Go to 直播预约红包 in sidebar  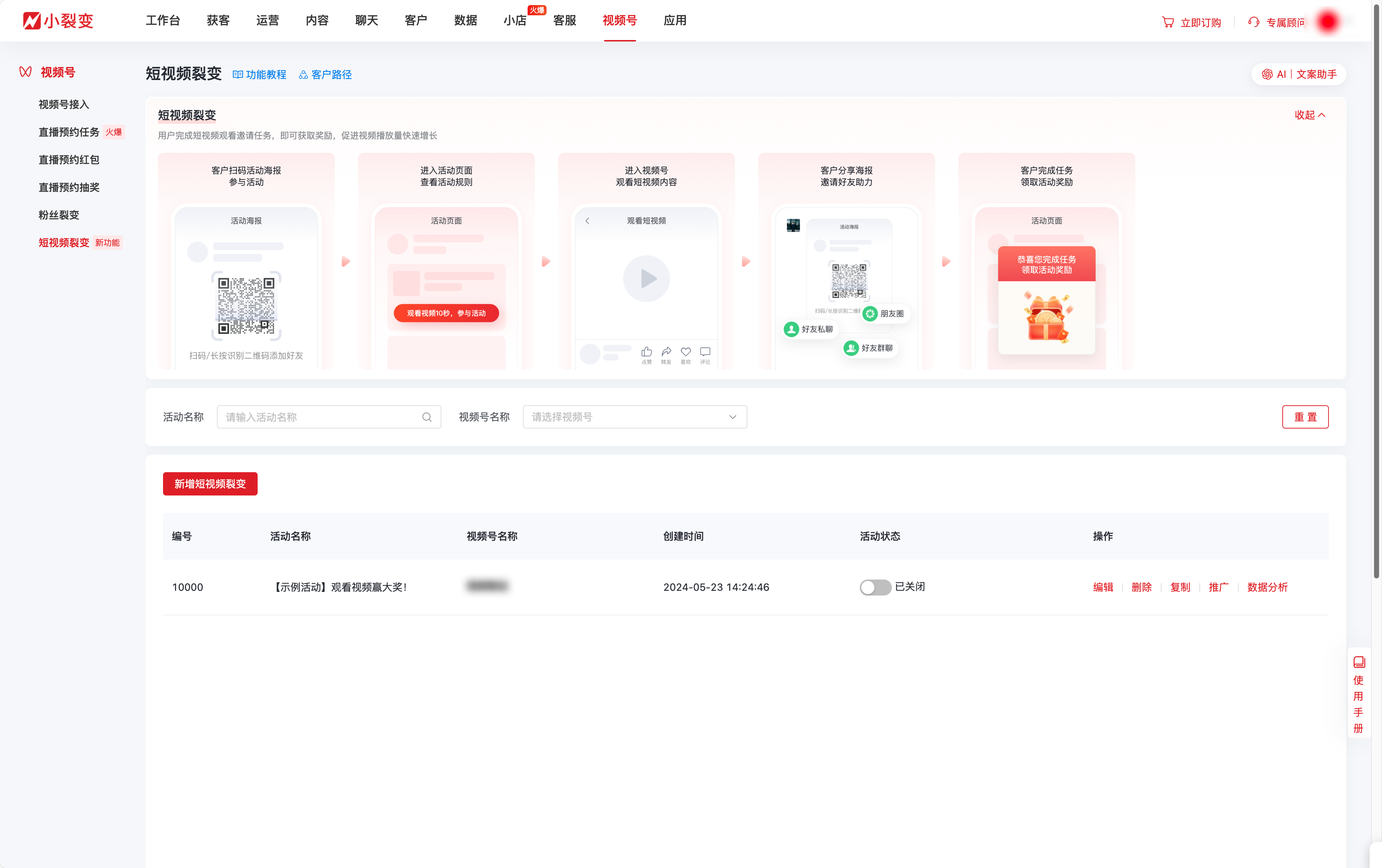pyautogui.click(x=69, y=159)
